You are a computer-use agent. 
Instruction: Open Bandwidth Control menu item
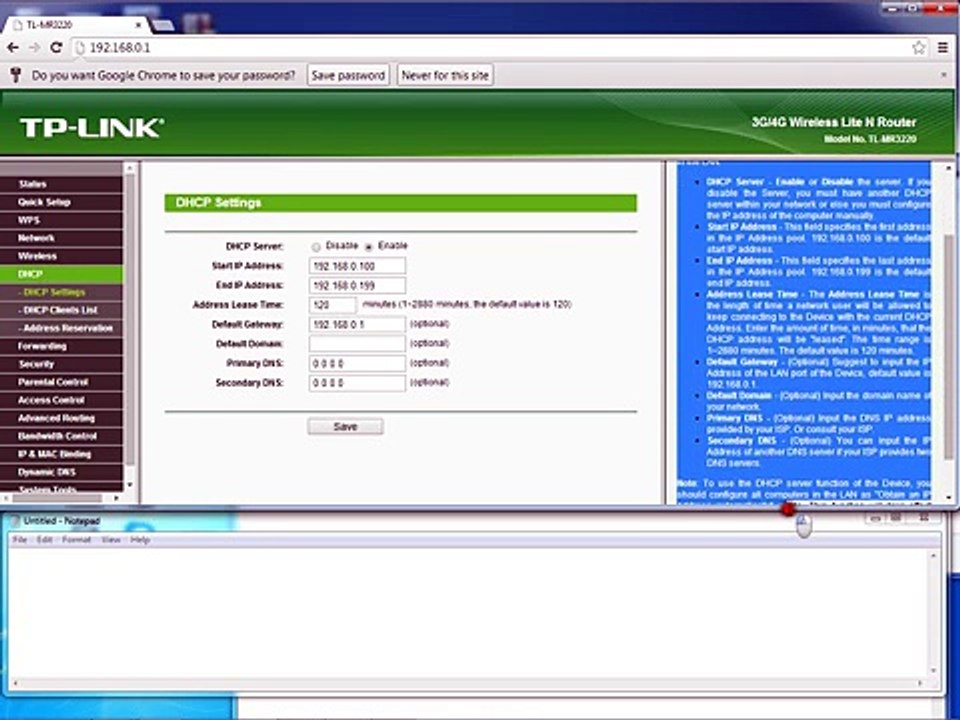pyautogui.click(x=61, y=436)
